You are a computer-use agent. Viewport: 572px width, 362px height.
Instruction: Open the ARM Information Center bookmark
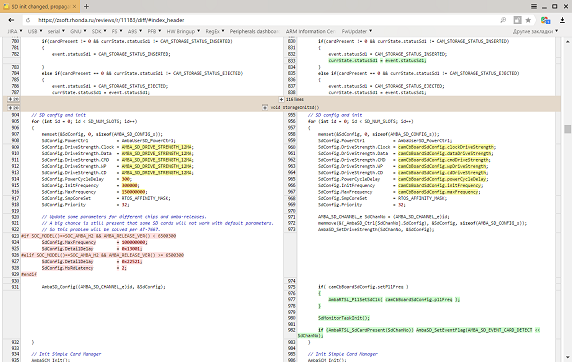click(310, 31)
